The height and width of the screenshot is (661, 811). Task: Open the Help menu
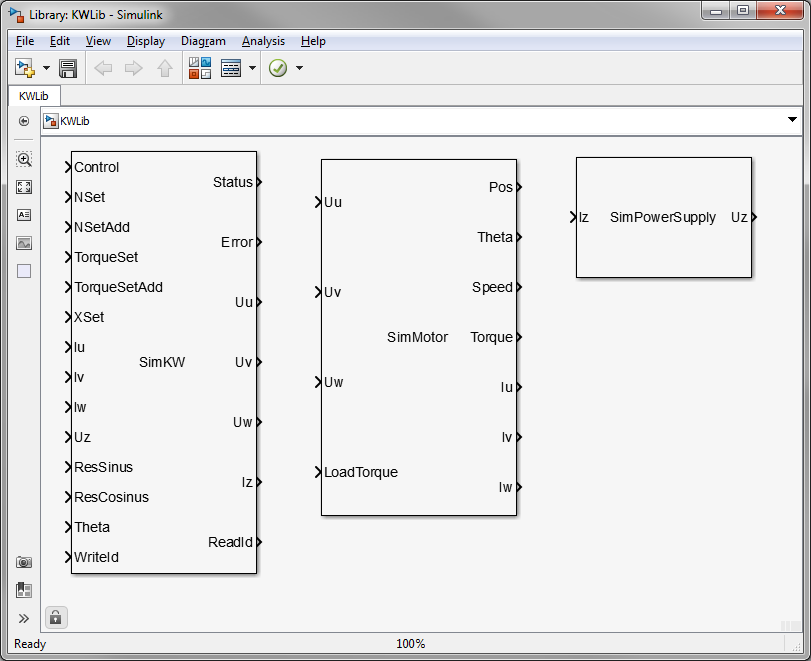click(313, 41)
